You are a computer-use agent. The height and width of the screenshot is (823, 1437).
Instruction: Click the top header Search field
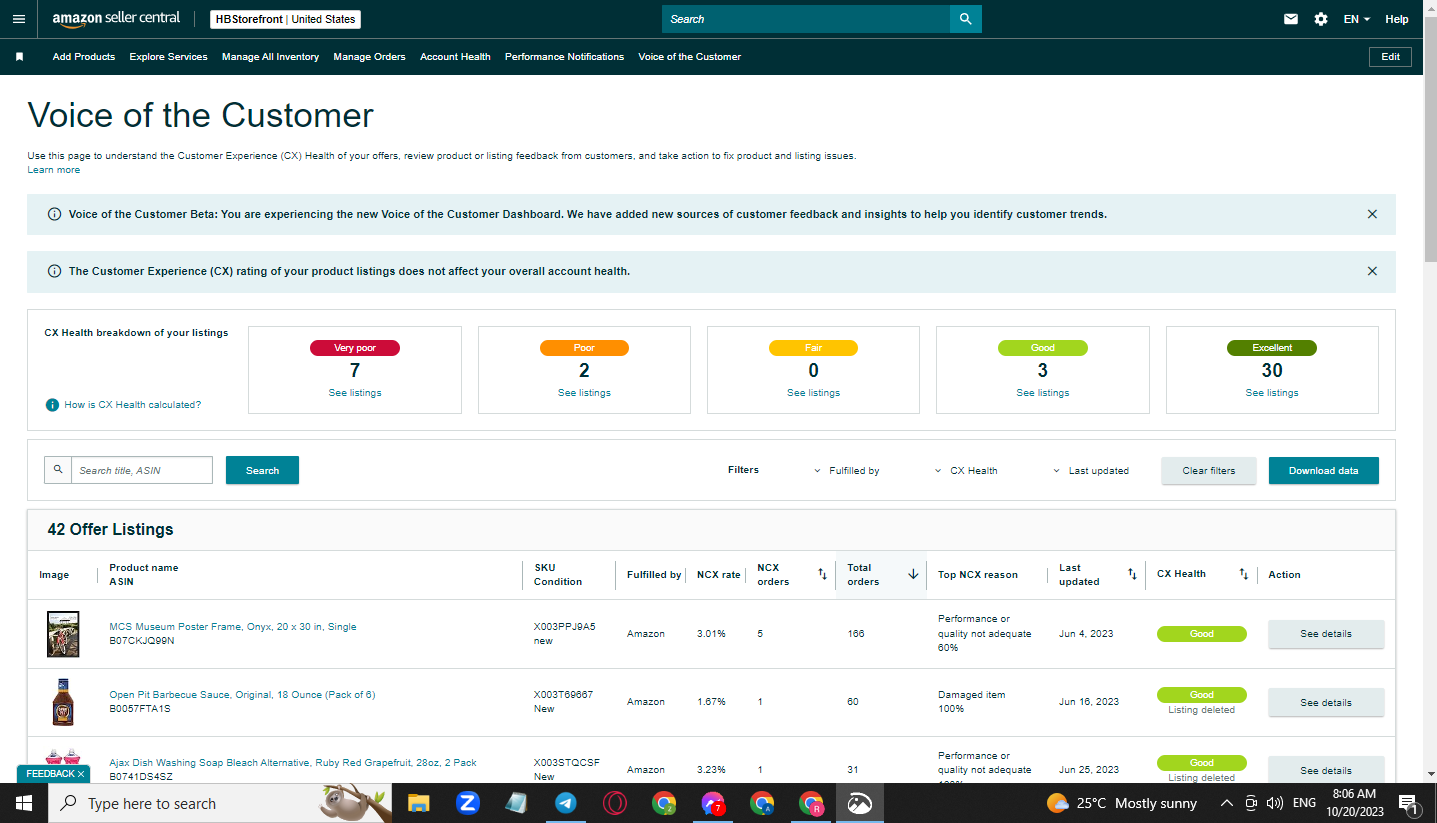(x=806, y=19)
